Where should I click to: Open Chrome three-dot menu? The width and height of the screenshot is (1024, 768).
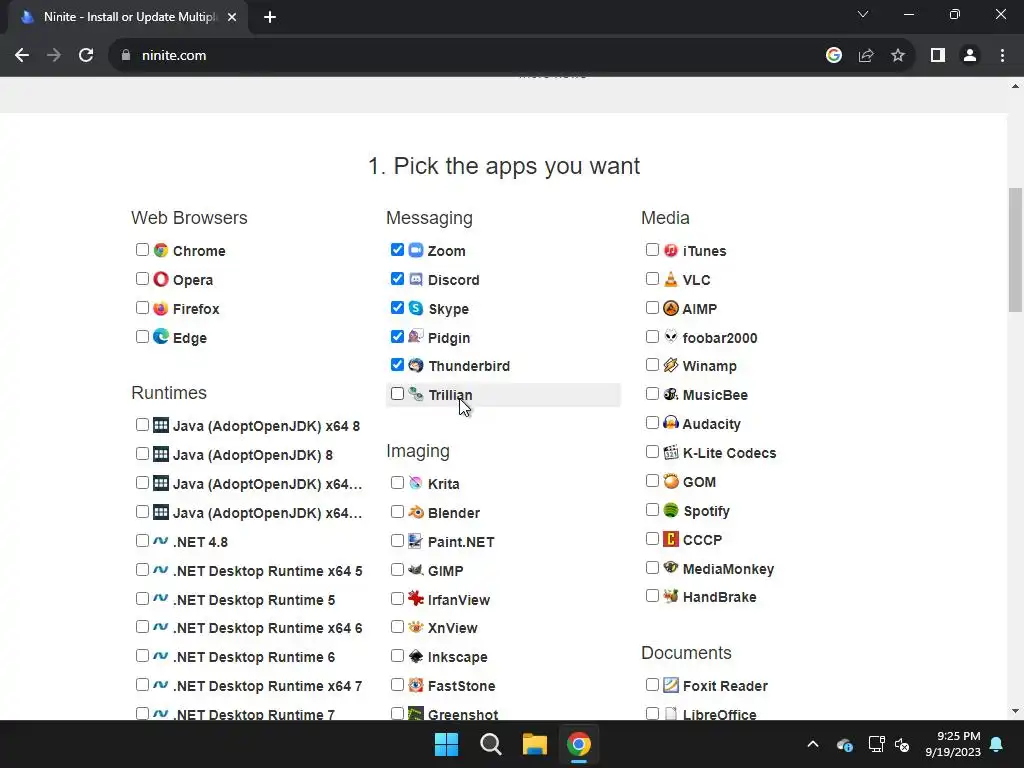click(x=1002, y=56)
